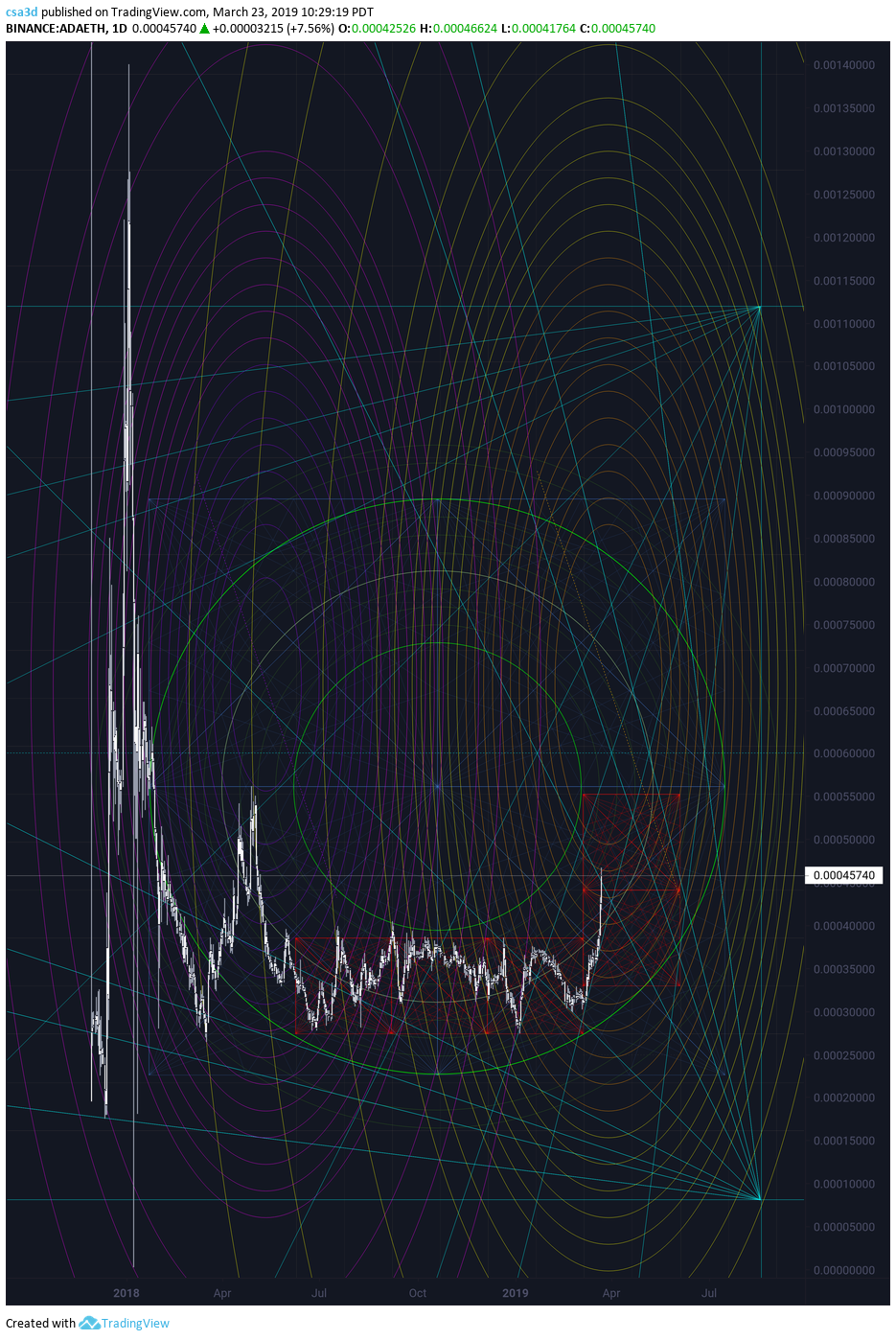
Task: Open the TradingView link in footer
Action: [135, 1324]
